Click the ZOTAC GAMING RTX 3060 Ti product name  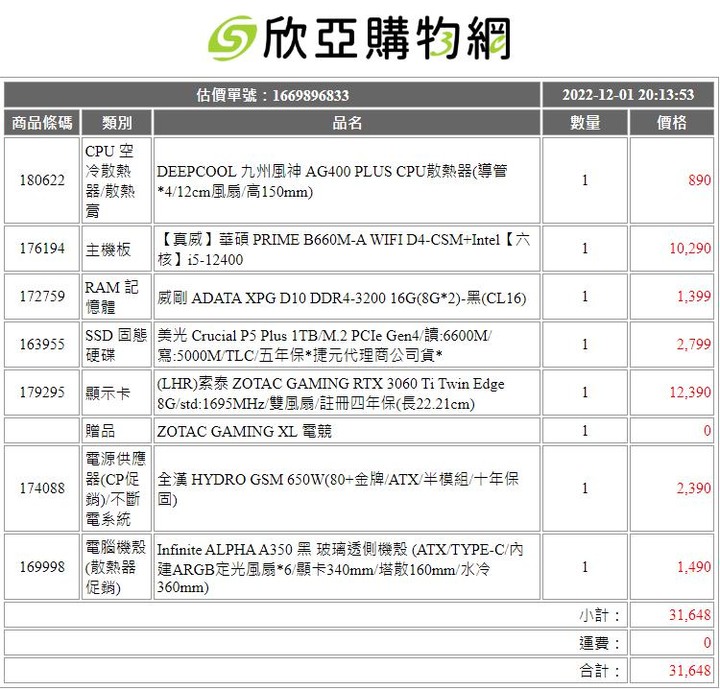pos(331,393)
